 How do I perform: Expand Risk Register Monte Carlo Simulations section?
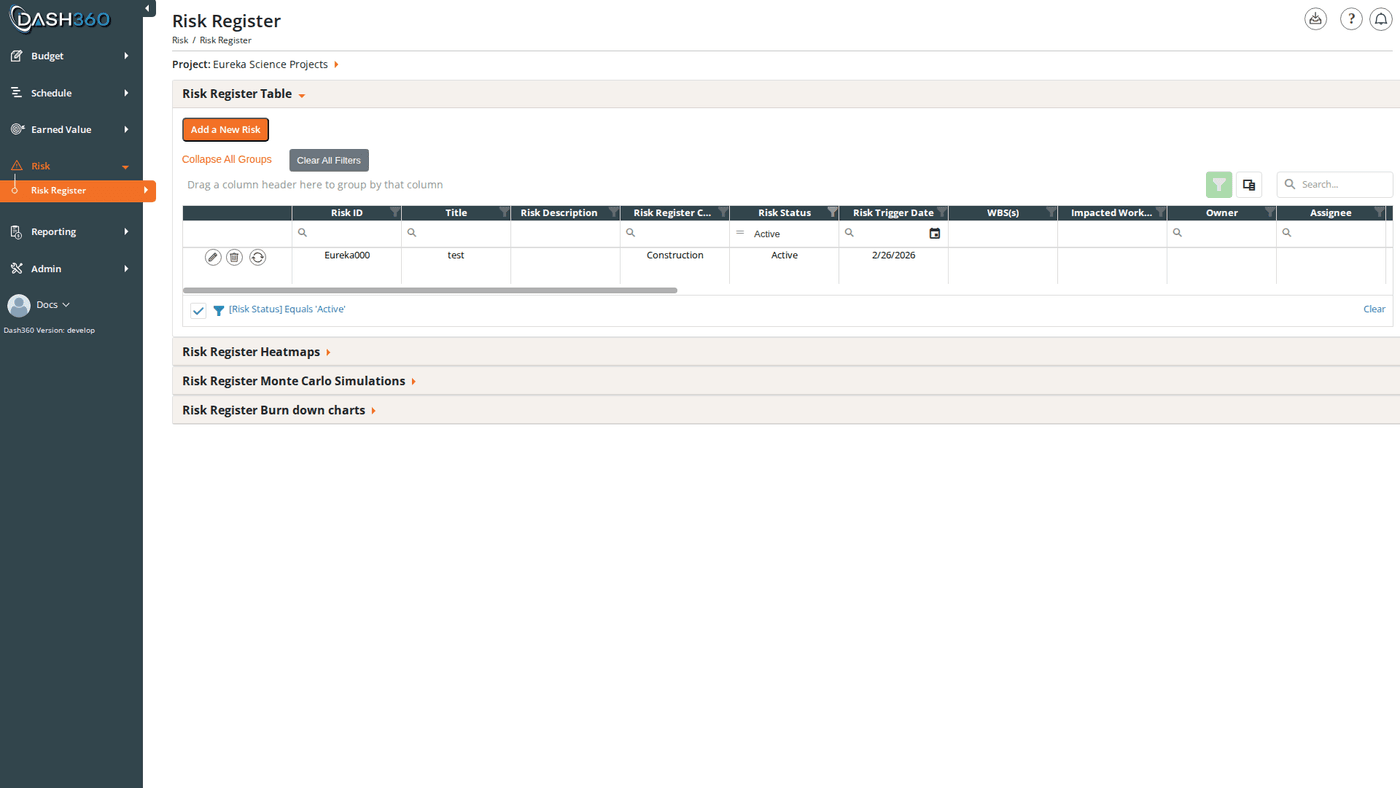[x=299, y=381]
